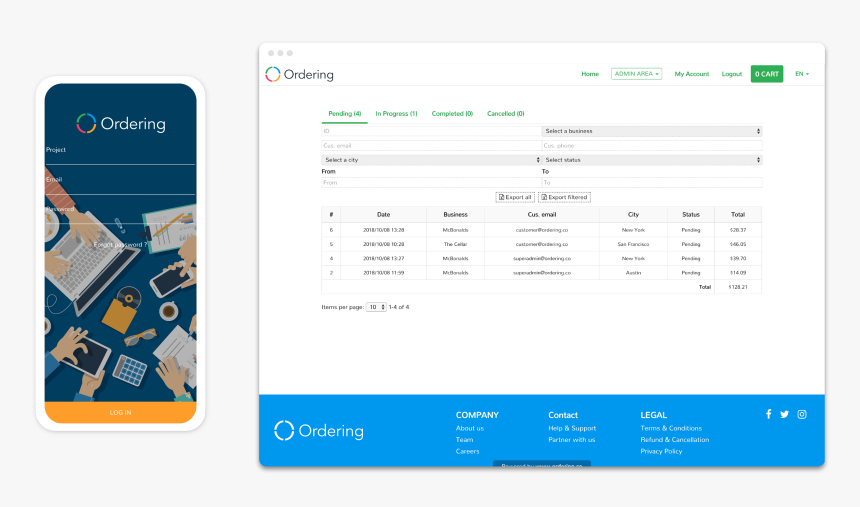Open My Account page
Screen dimensions: 860x507
tap(692, 74)
